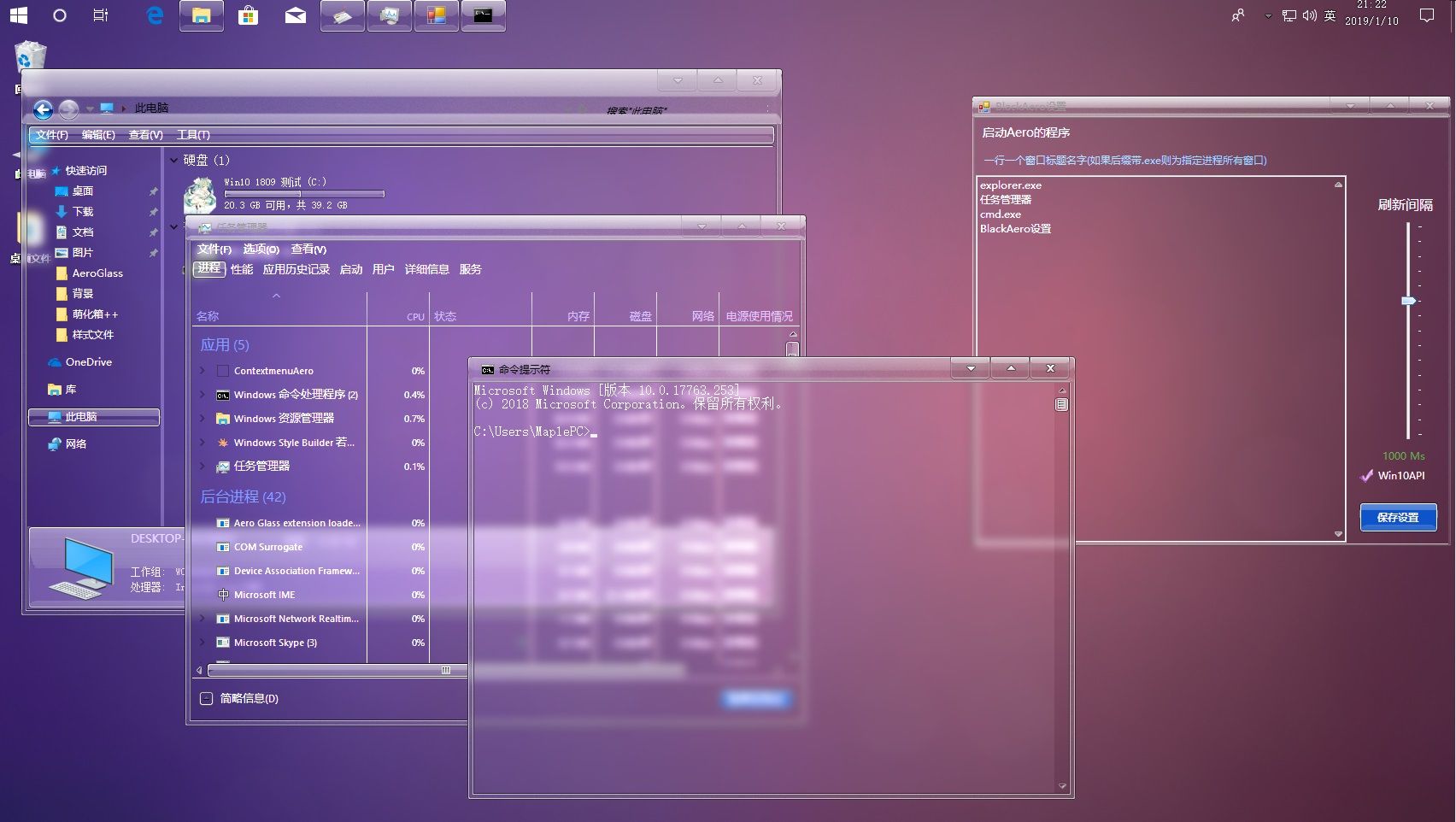Open the 查看(V) menu in Task Manager
The width and height of the screenshot is (1456, 822).
pyautogui.click(x=308, y=250)
